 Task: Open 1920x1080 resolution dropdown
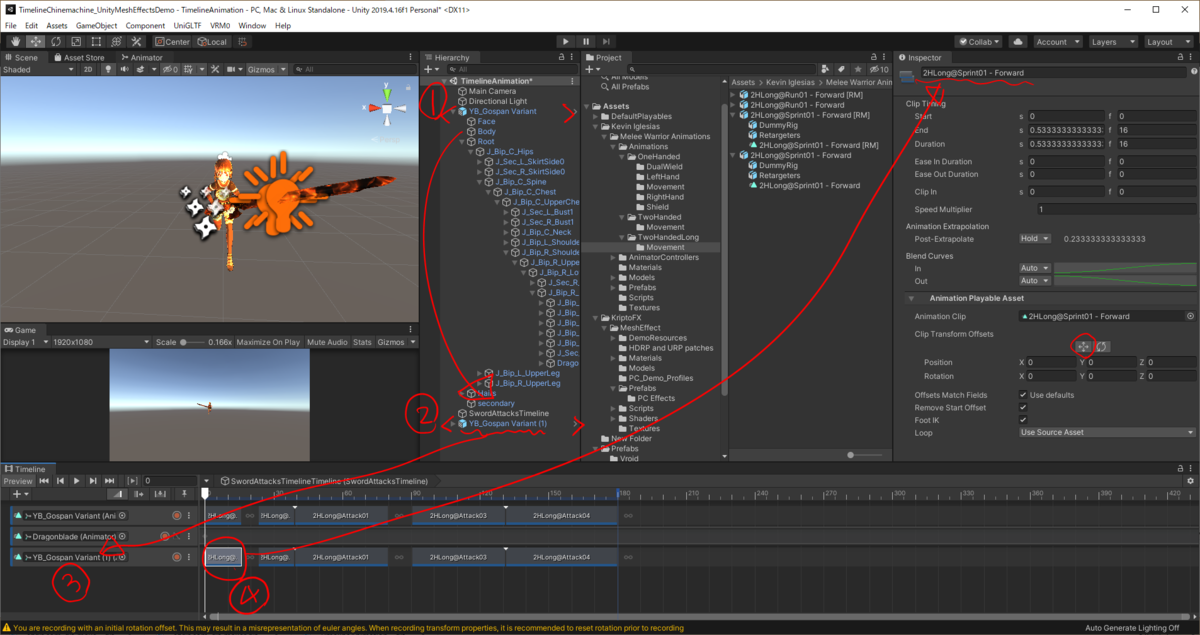[100, 342]
